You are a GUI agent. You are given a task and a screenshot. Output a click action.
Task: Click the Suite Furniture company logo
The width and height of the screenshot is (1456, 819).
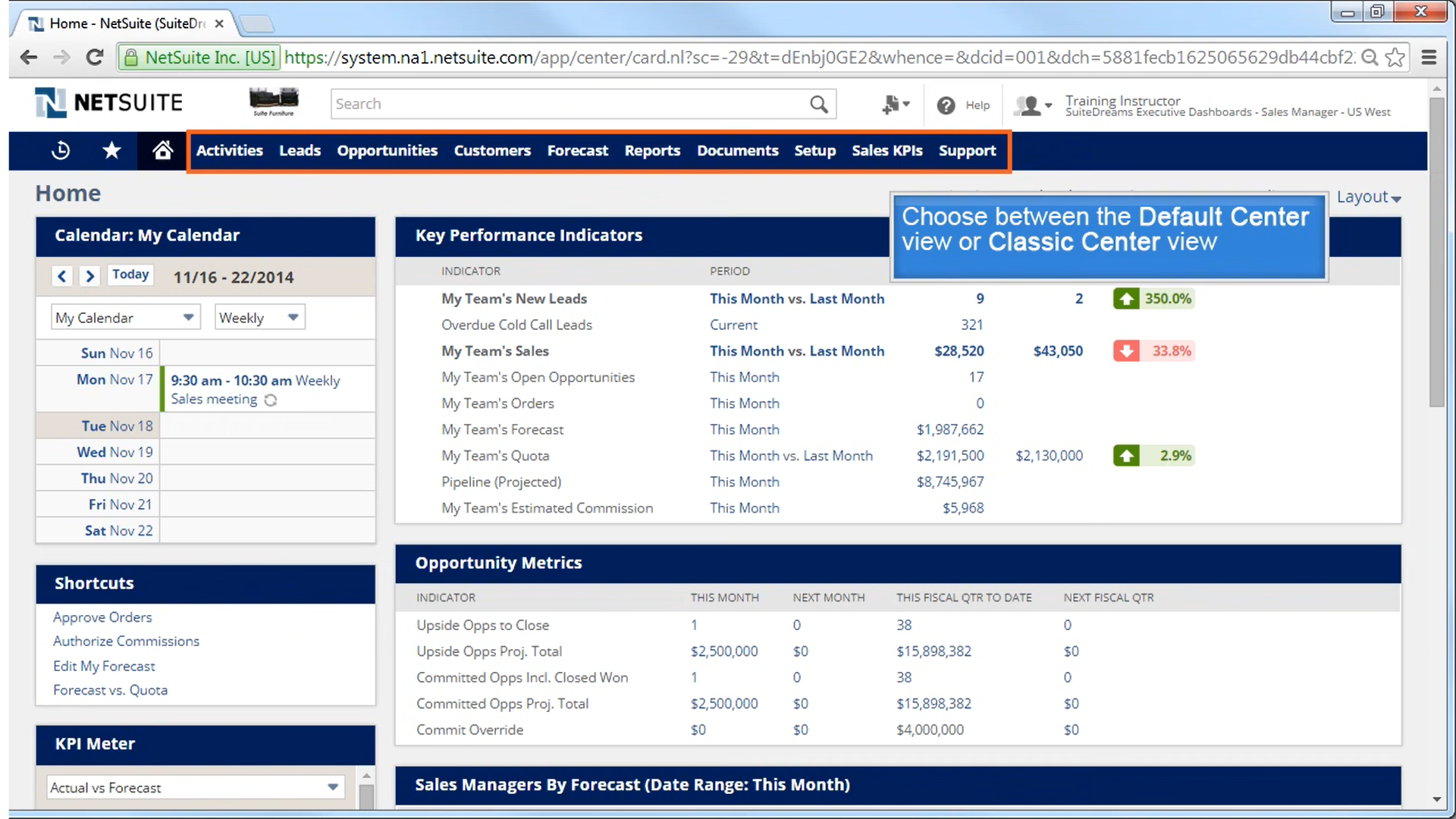[x=274, y=102]
